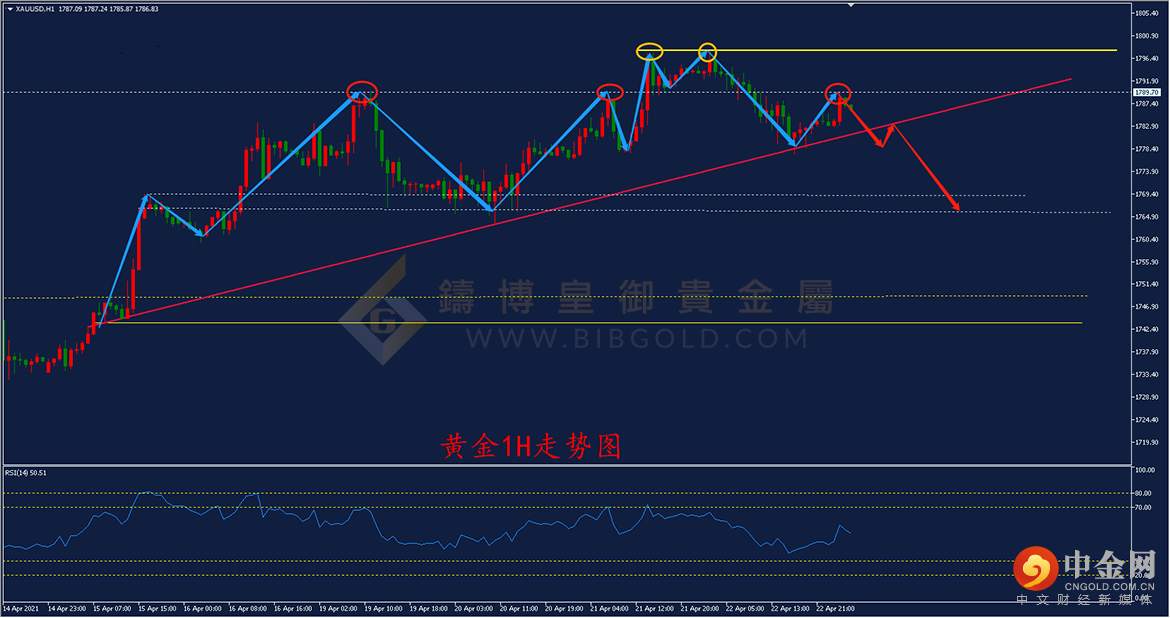Click the 黄金1H走势图 red text label
This screenshot has width=1170, height=618.
pyautogui.click(x=531, y=447)
